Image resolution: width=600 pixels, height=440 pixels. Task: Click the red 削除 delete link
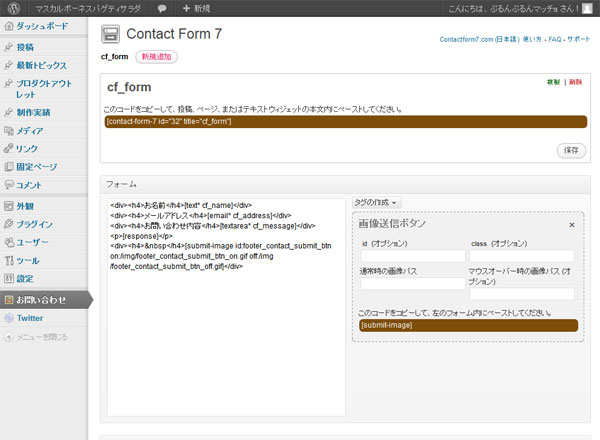point(574,81)
